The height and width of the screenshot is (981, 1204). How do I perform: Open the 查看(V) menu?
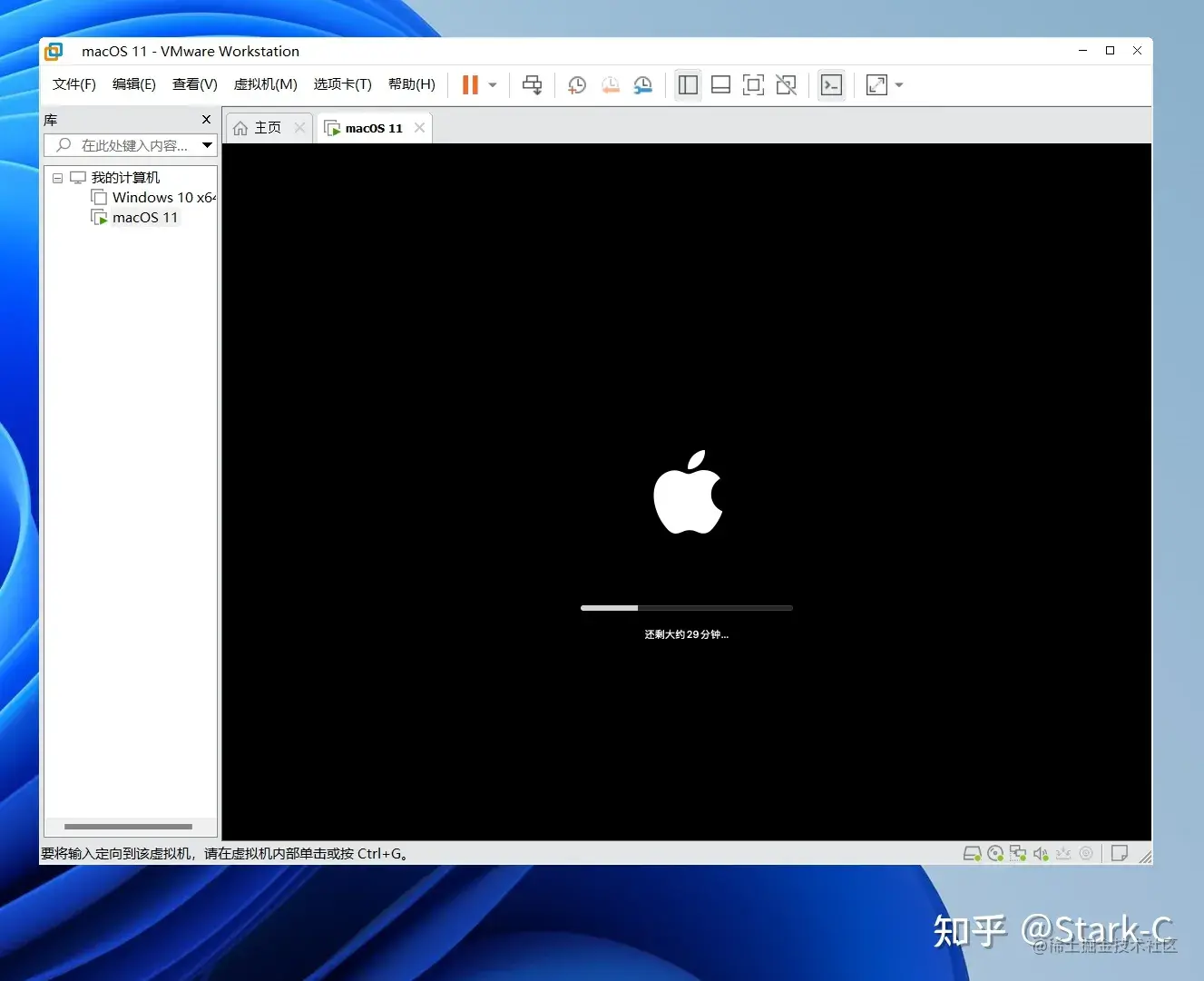[x=195, y=84]
